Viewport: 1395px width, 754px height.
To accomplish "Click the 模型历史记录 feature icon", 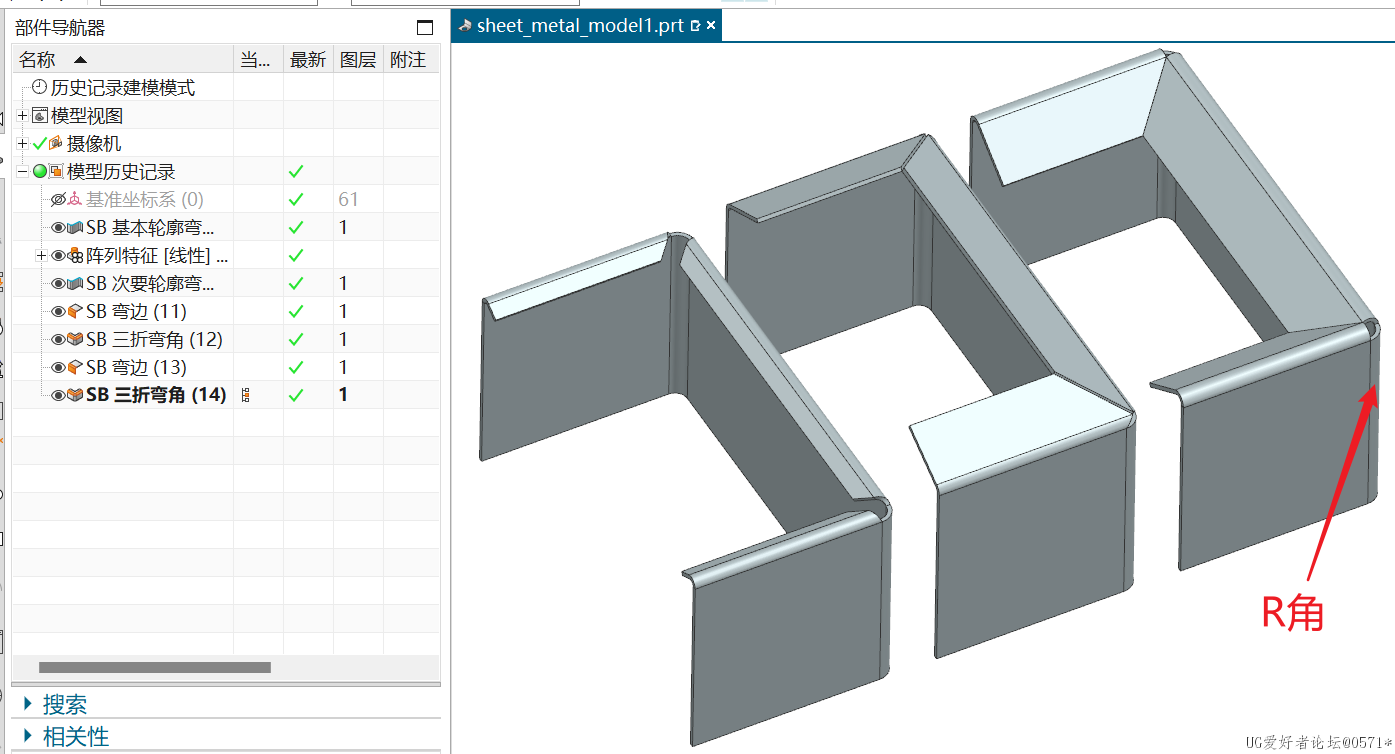I will (x=56, y=172).
